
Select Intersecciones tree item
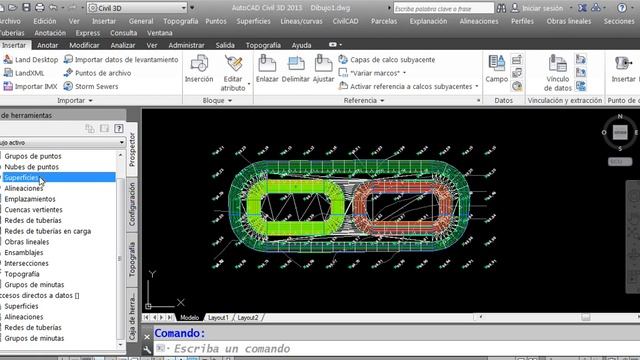(x=26, y=263)
